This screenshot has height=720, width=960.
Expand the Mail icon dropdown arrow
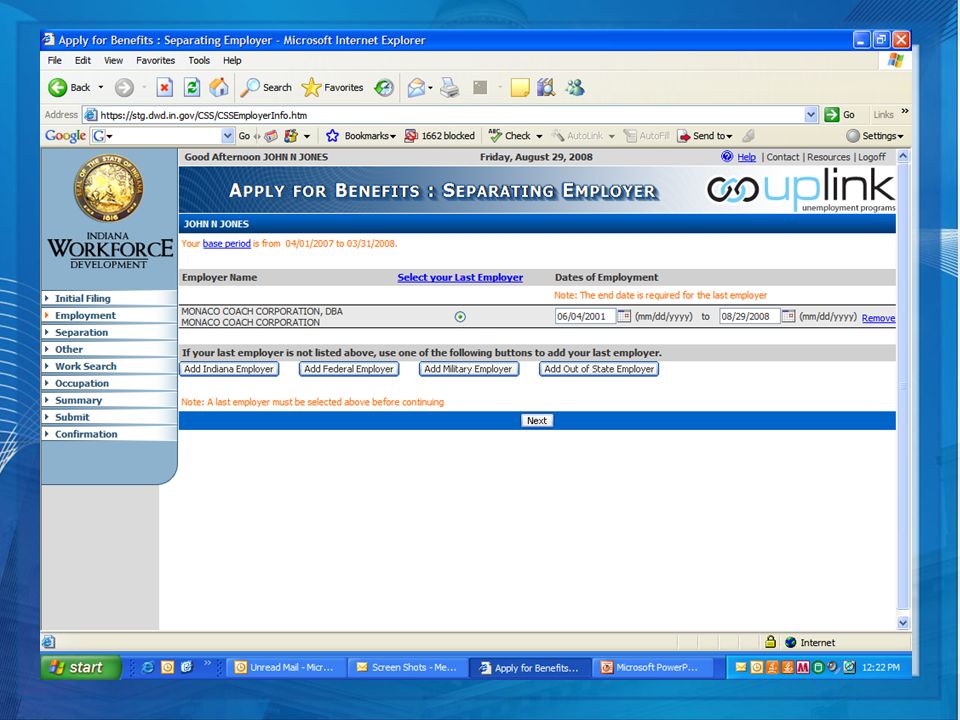(430, 88)
